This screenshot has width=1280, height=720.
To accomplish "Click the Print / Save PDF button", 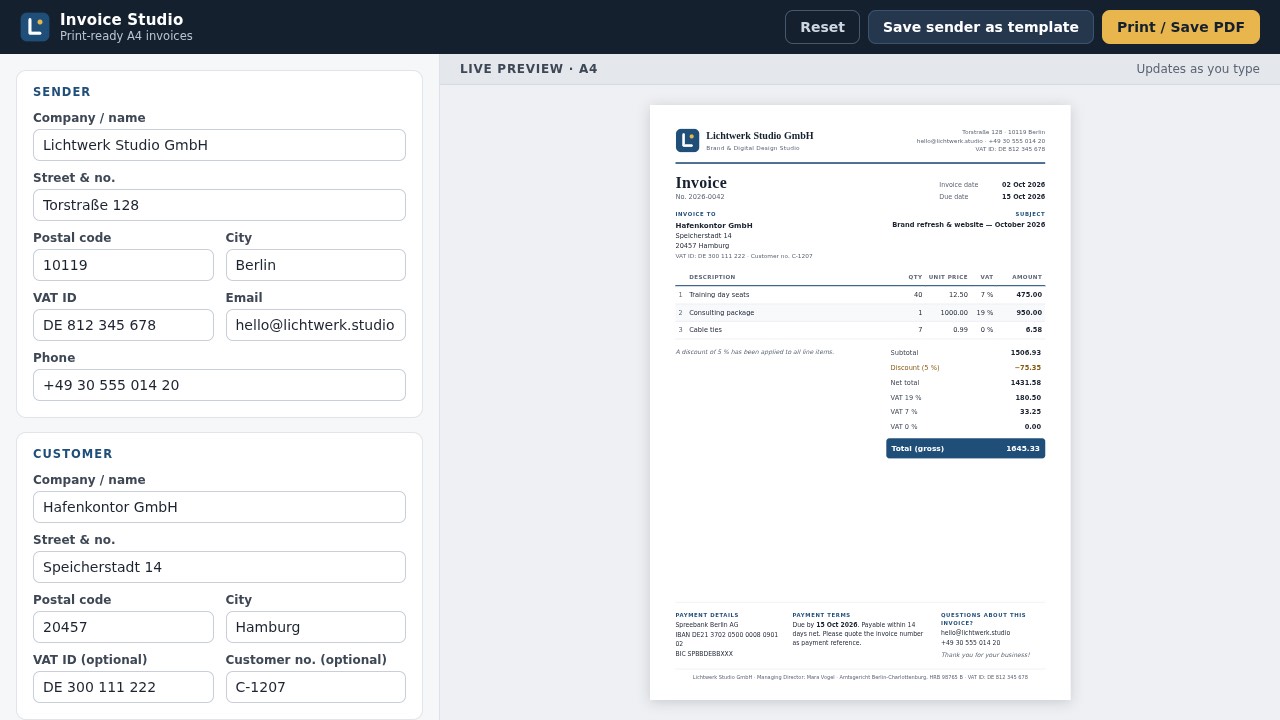I will click(1181, 27).
